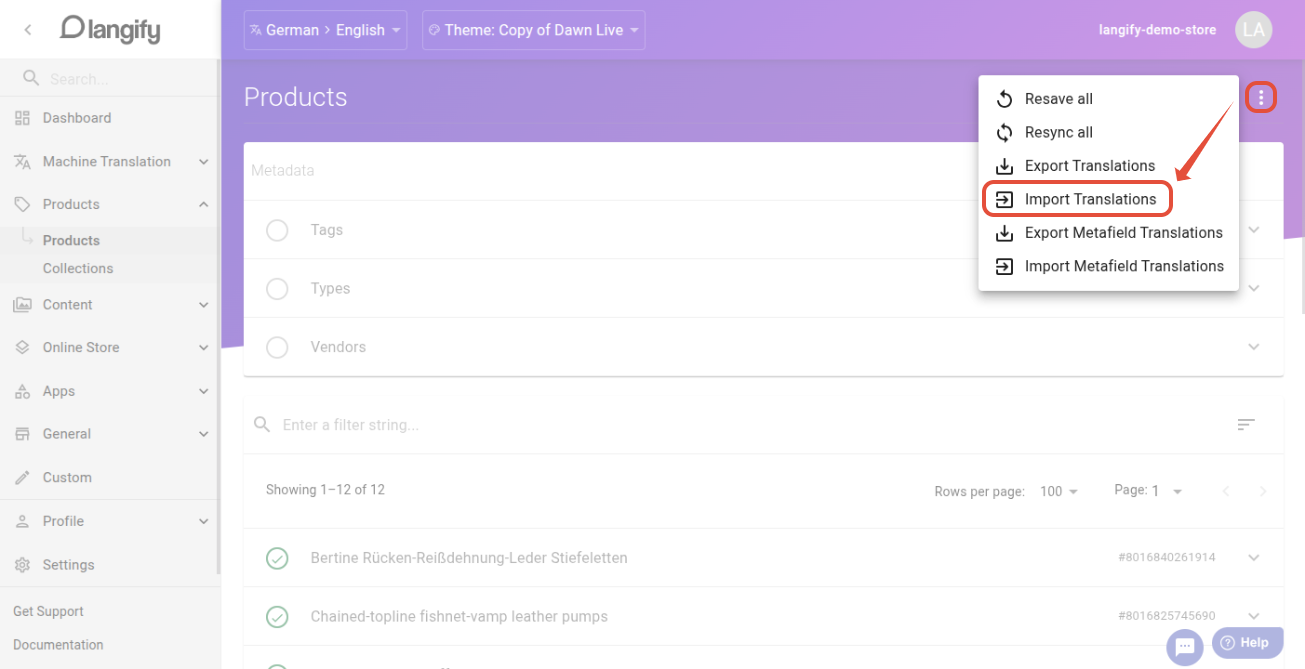Click the Resync all icon
The width and height of the screenshot is (1305, 669).
(1005, 132)
